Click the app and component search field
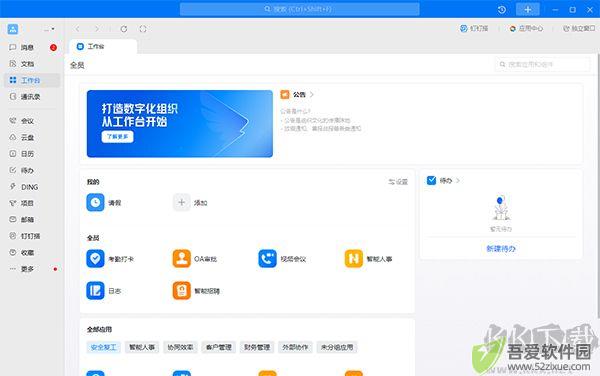The height and width of the screenshot is (376, 600). click(543, 65)
